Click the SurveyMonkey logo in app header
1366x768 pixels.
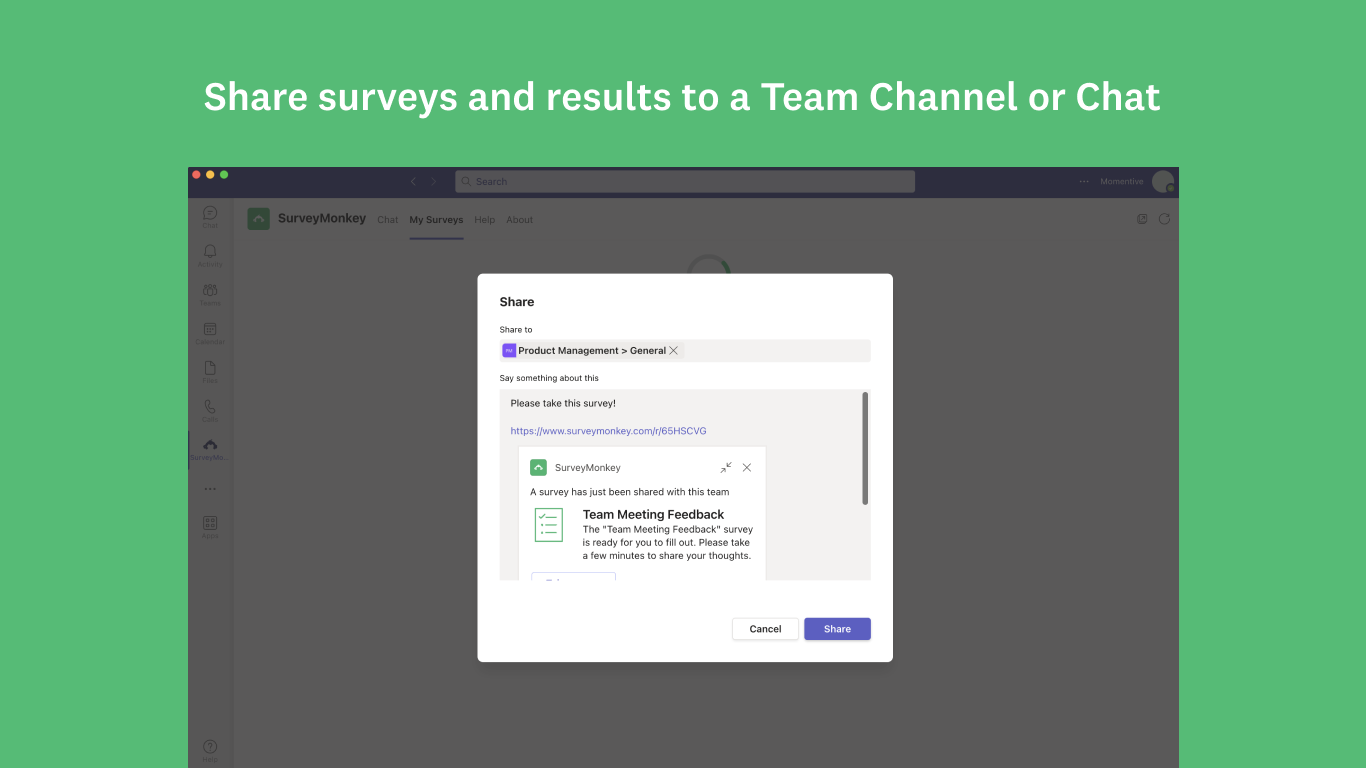click(259, 219)
